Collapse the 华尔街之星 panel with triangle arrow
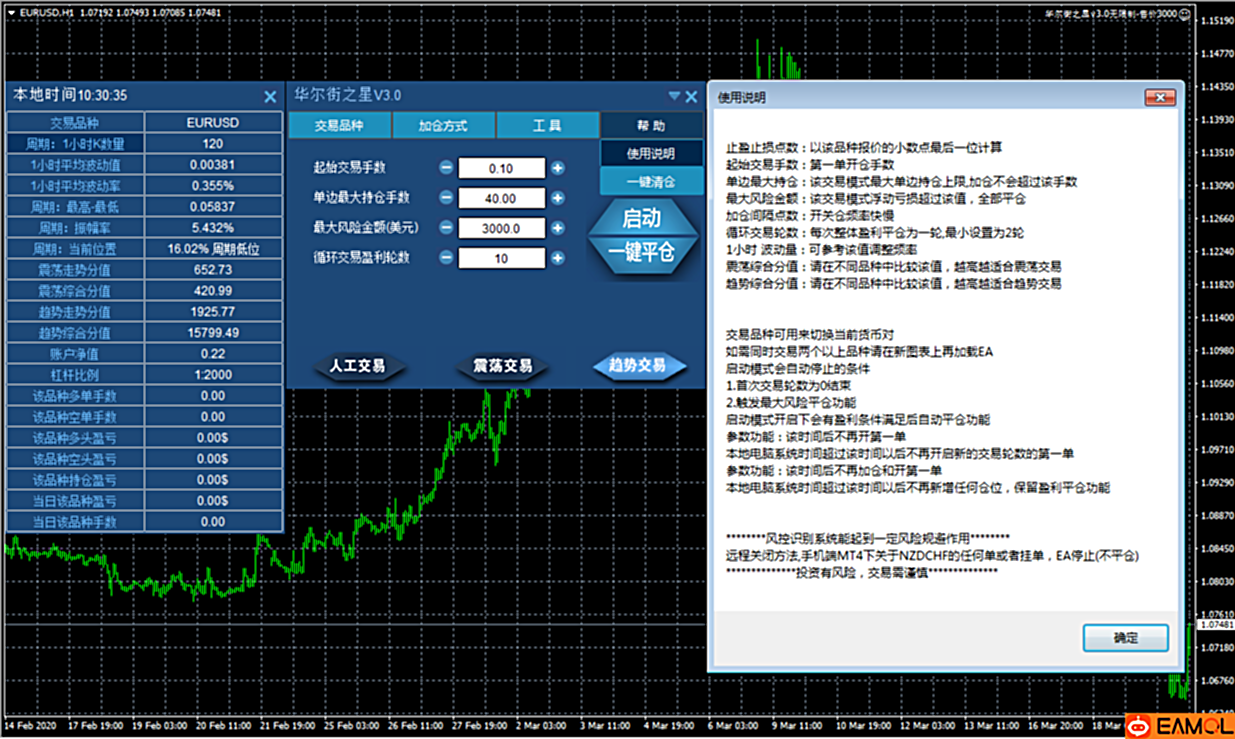 click(x=674, y=96)
